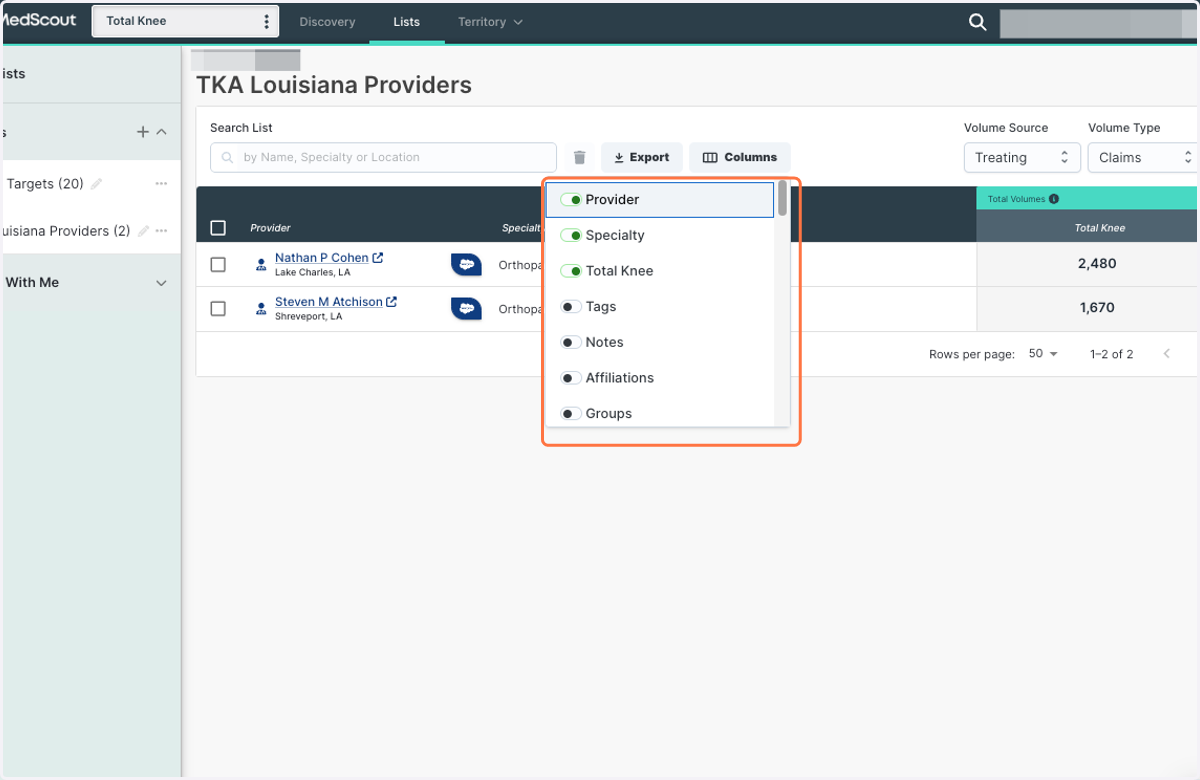Check the select-all checkbox in table header

click(218, 228)
